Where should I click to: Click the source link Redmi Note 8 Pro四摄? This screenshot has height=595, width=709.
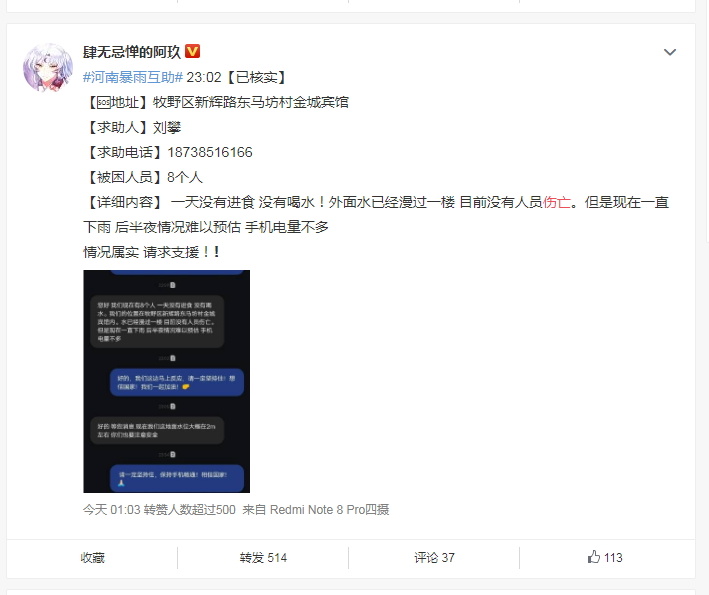click(329, 510)
